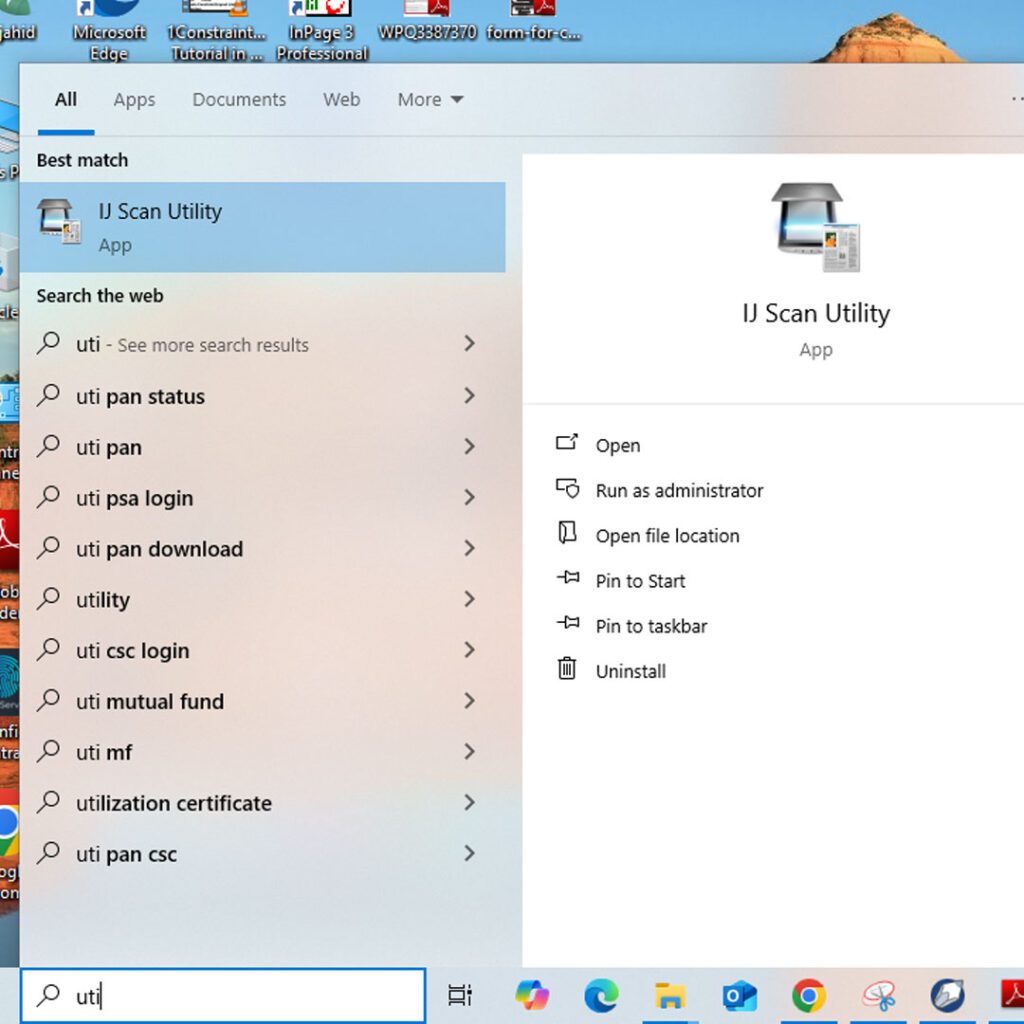The width and height of the screenshot is (1024, 1024).
Task: Expand the 'uti pan status' suggestion arrow
Action: [x=469, y=396]
